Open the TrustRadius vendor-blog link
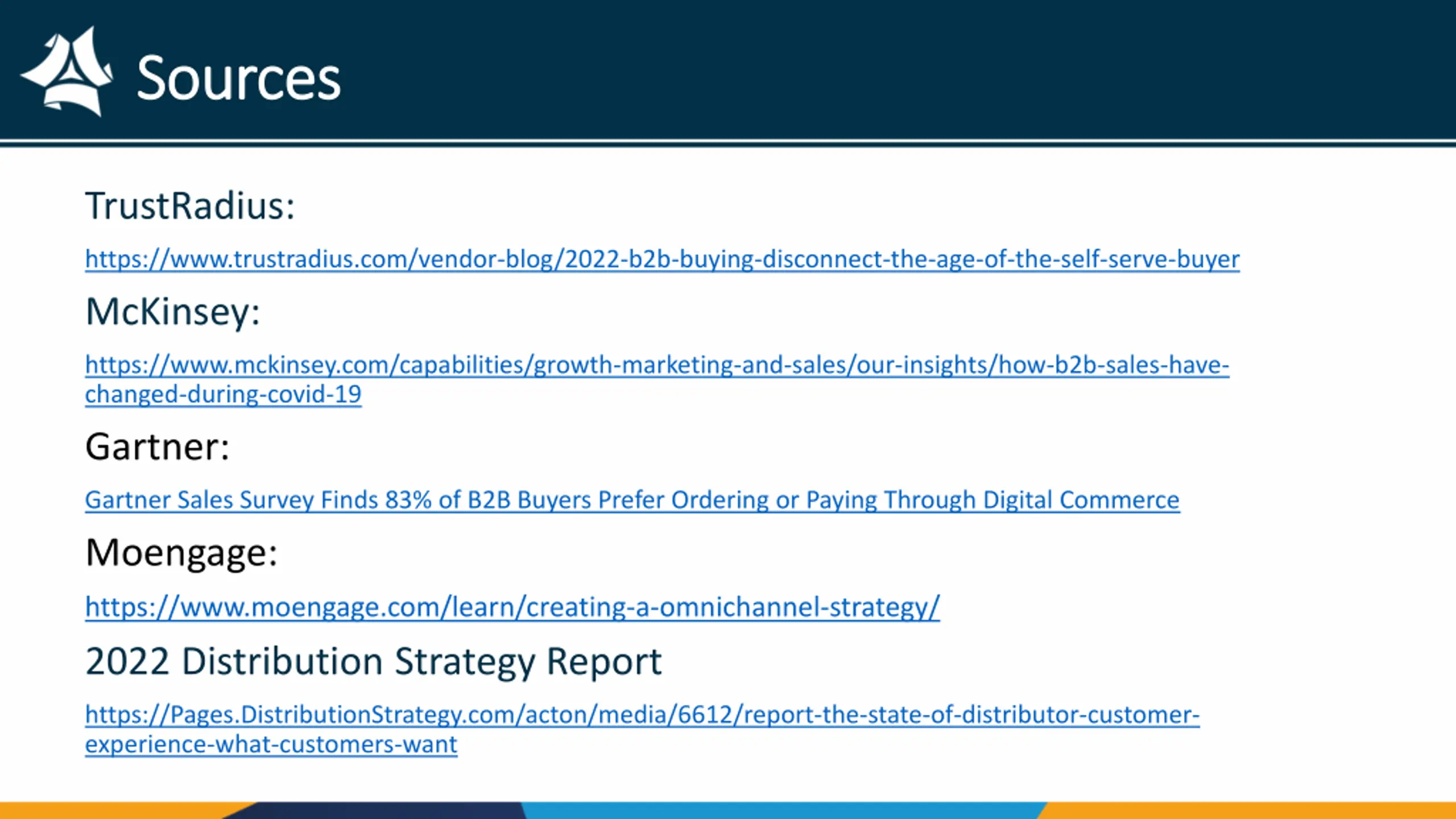1456x819 pixels. click(661, 259)
